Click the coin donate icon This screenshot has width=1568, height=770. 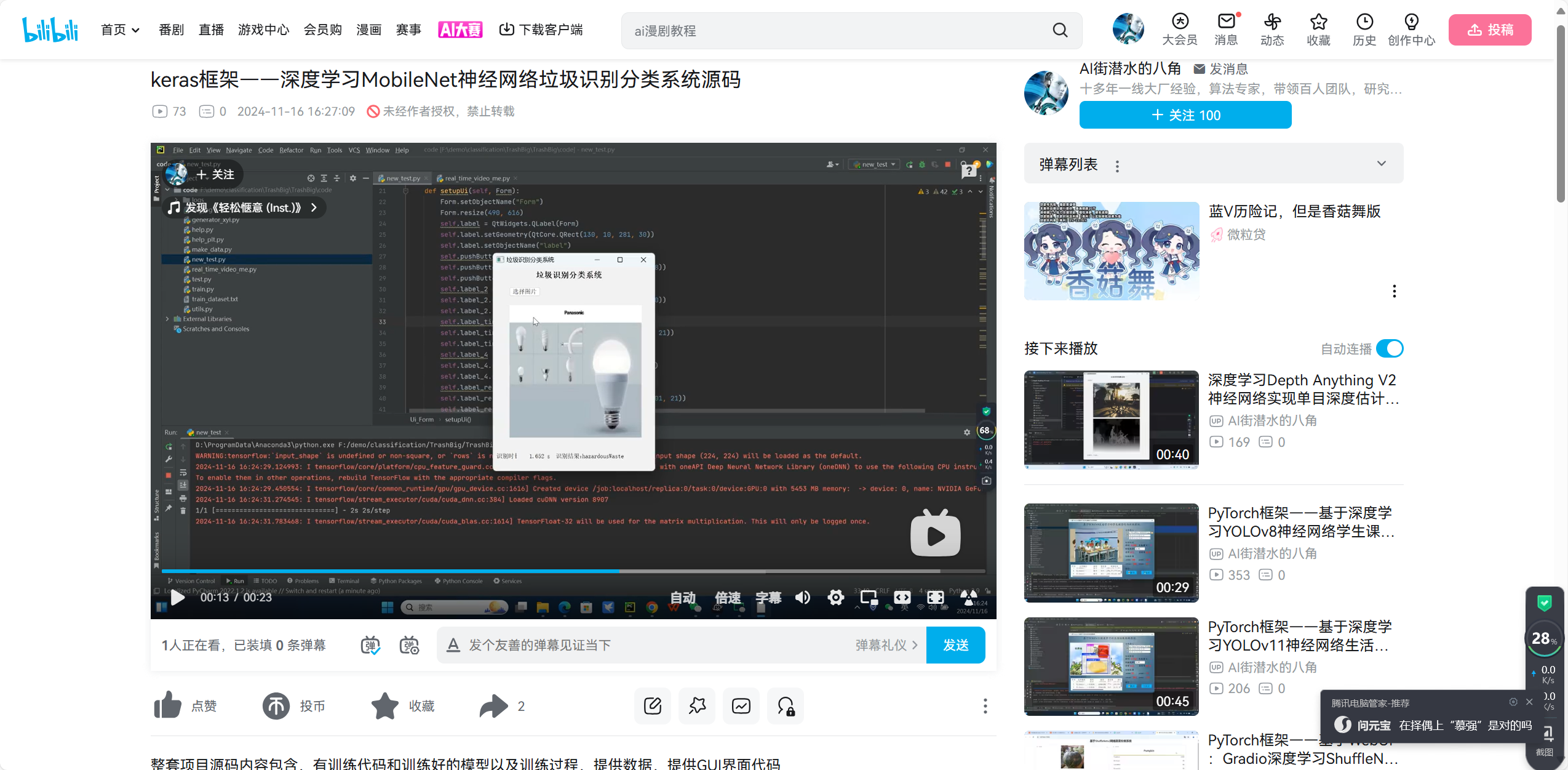(x=276, y=705)
